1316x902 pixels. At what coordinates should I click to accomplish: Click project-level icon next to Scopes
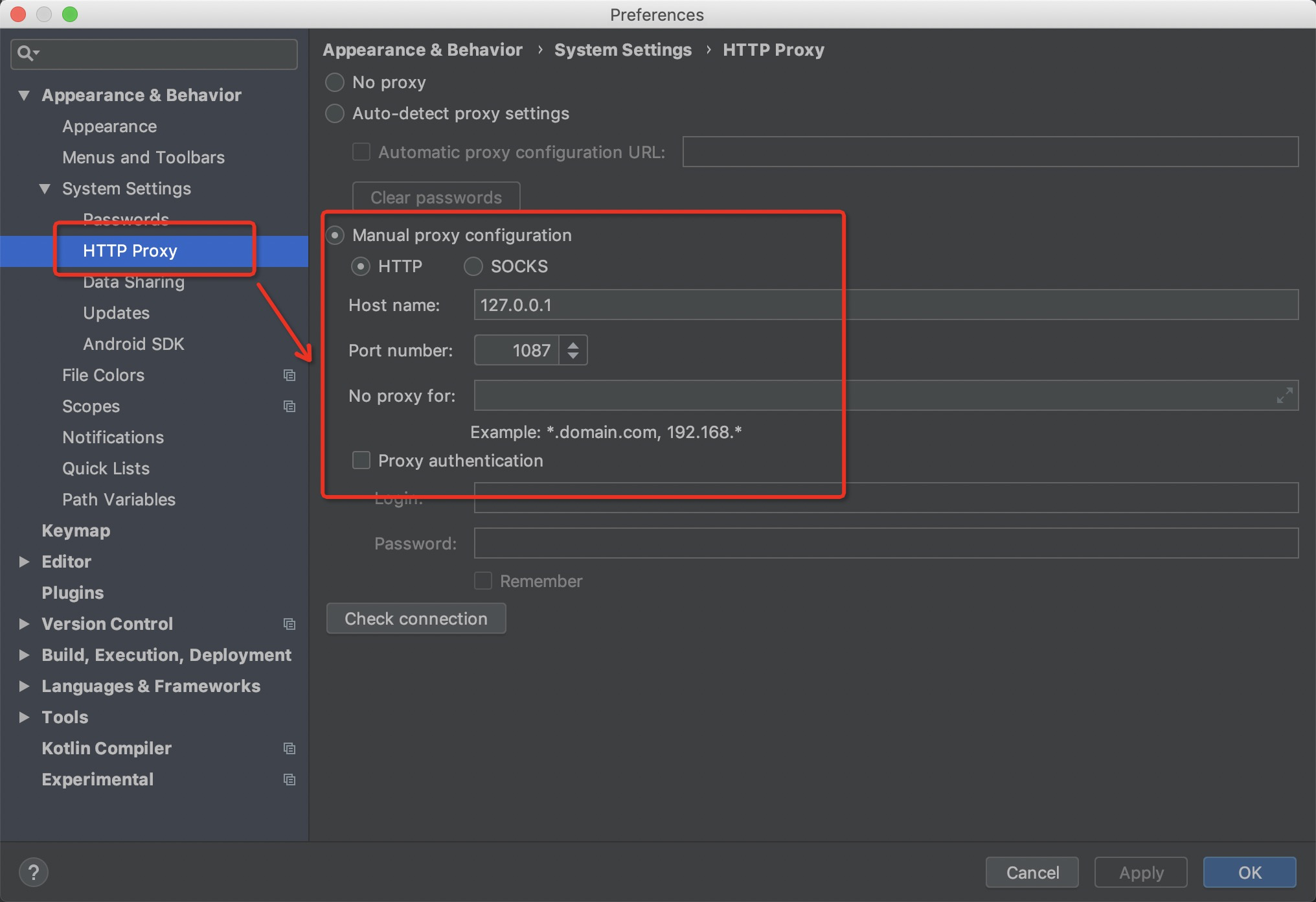pyautogui.click(x=289, y=406)
